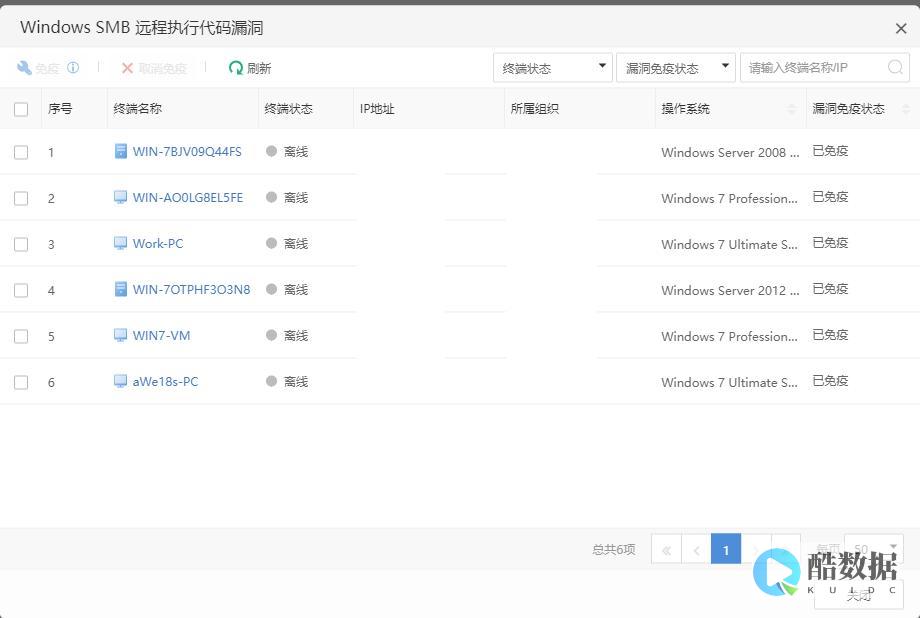The image size is (920, 618).
Task: Go to first page button
Action: [667, 550]
